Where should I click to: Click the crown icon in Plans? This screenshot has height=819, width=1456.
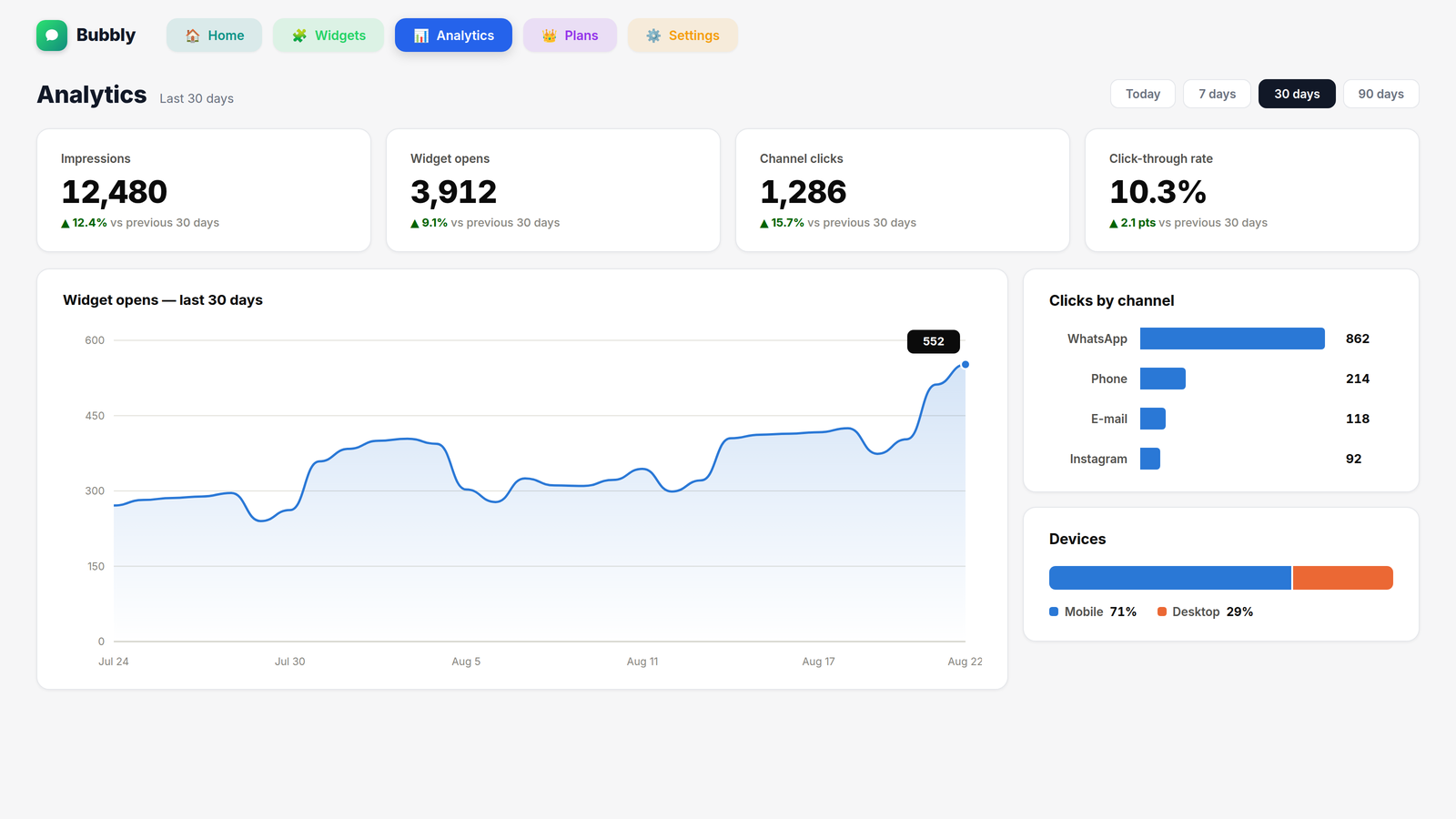click(x=550, y=35)
